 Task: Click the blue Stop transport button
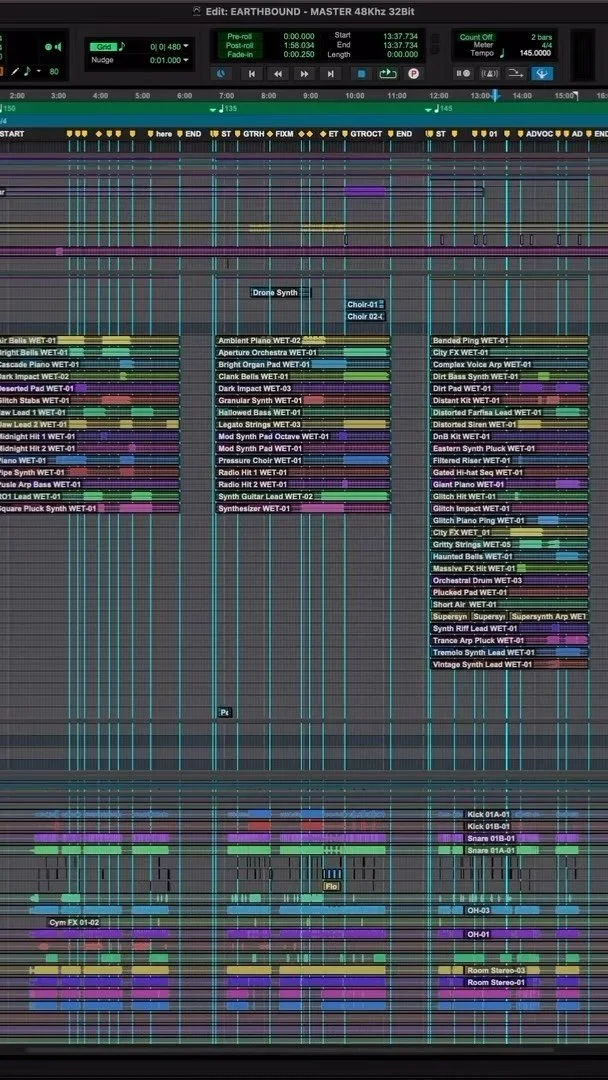[361, 74]
